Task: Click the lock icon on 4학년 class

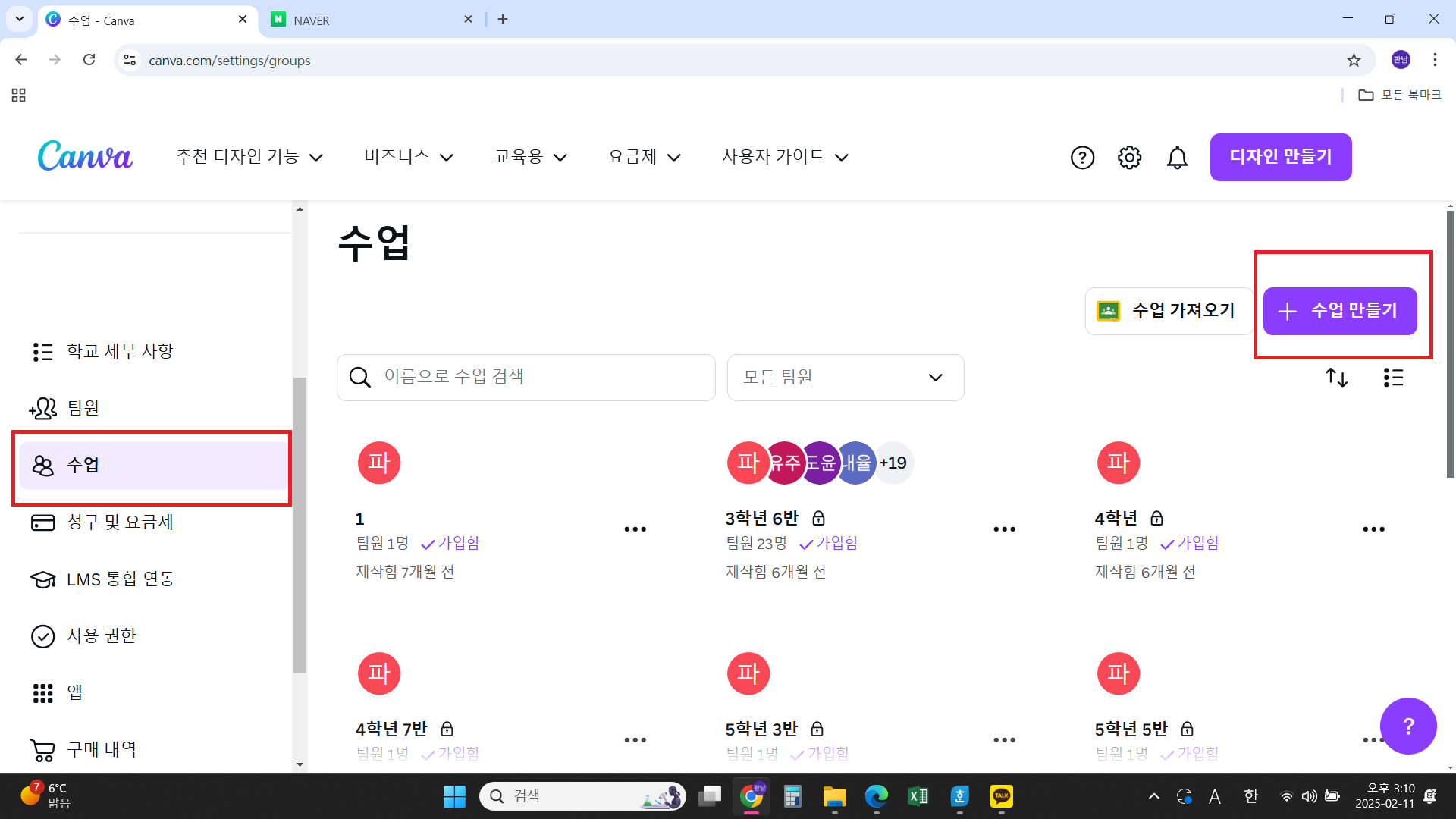Action: pyautogui.click(x=1157, y=518)
